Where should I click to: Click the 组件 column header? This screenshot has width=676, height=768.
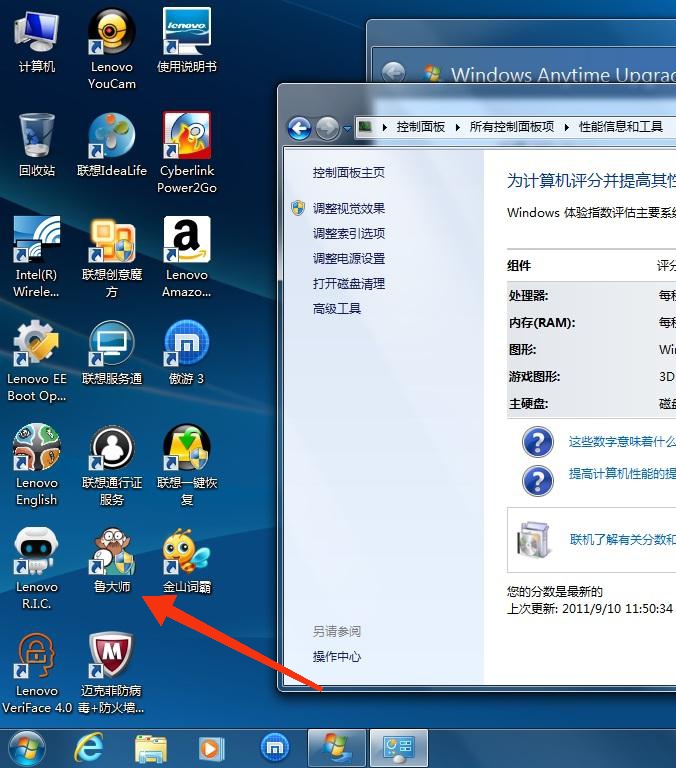519,265
